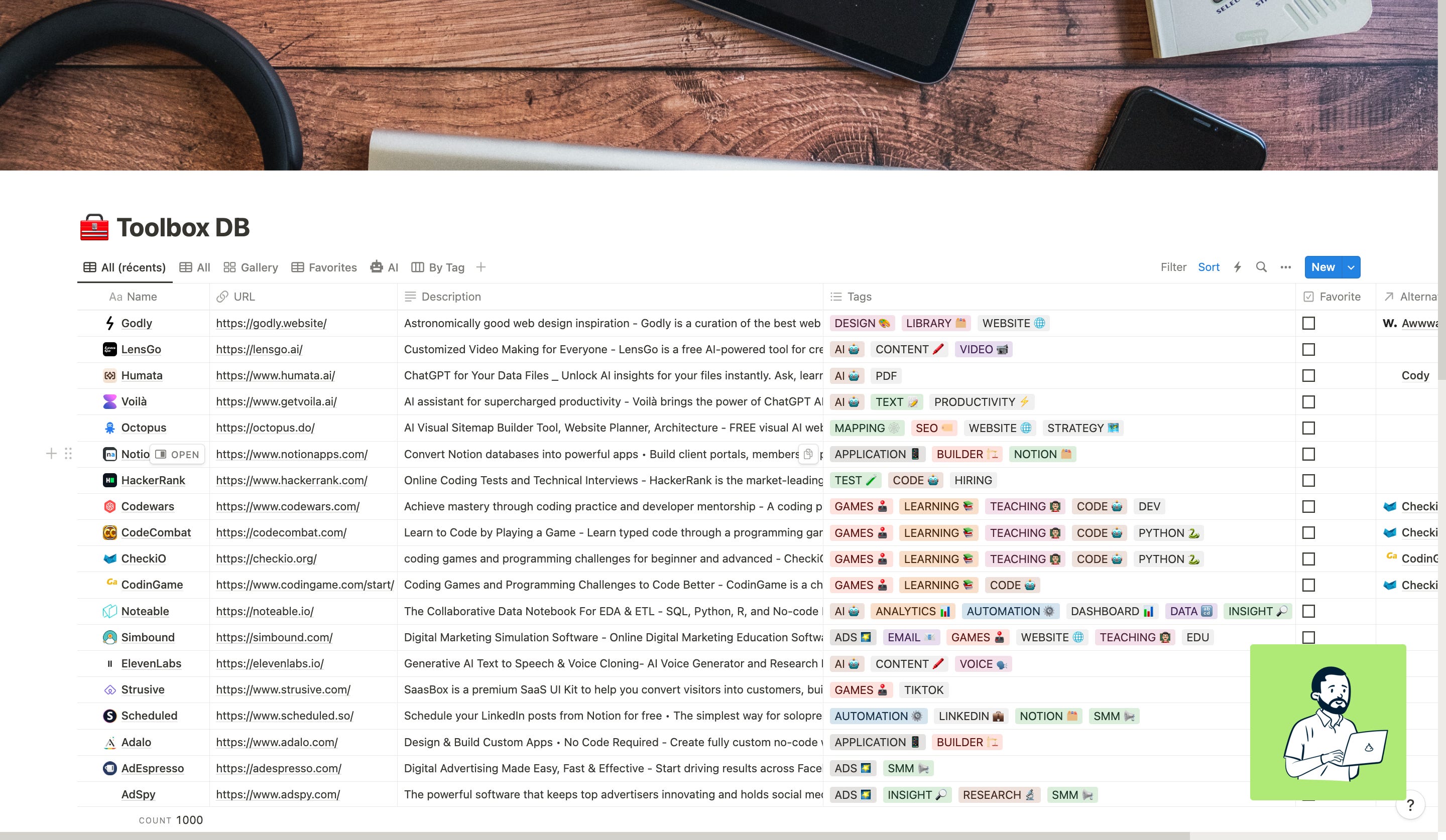This screenshot has height=840, width=1446.
Task: Click OPEN button on Notion row
Action: coord(177,454)
